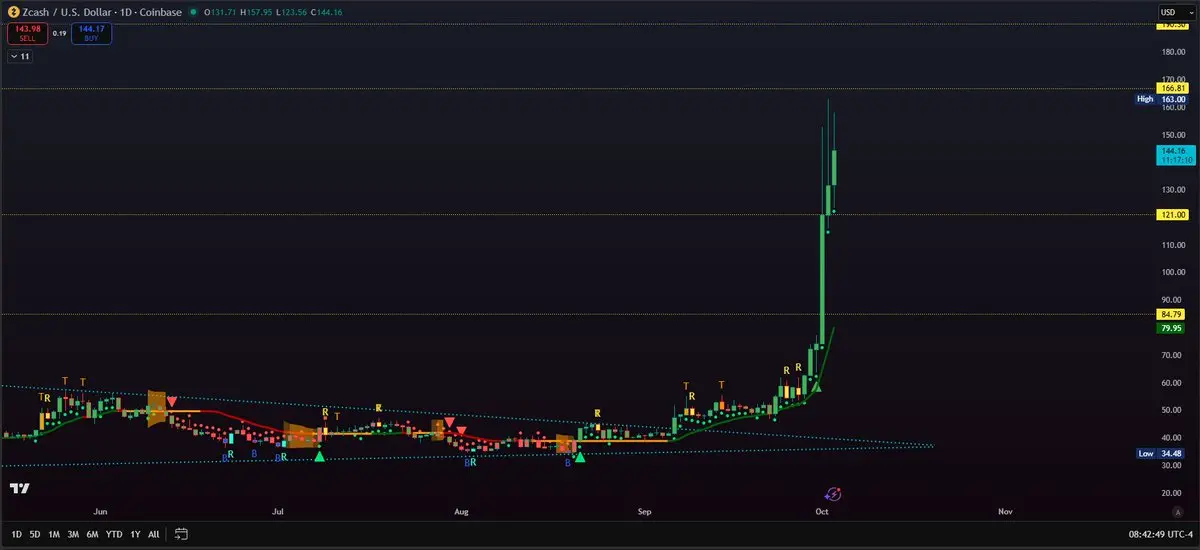The image size is (1200, 550).
Task: Click the BUY 144.17 button
Action: [x=92, y=33]
